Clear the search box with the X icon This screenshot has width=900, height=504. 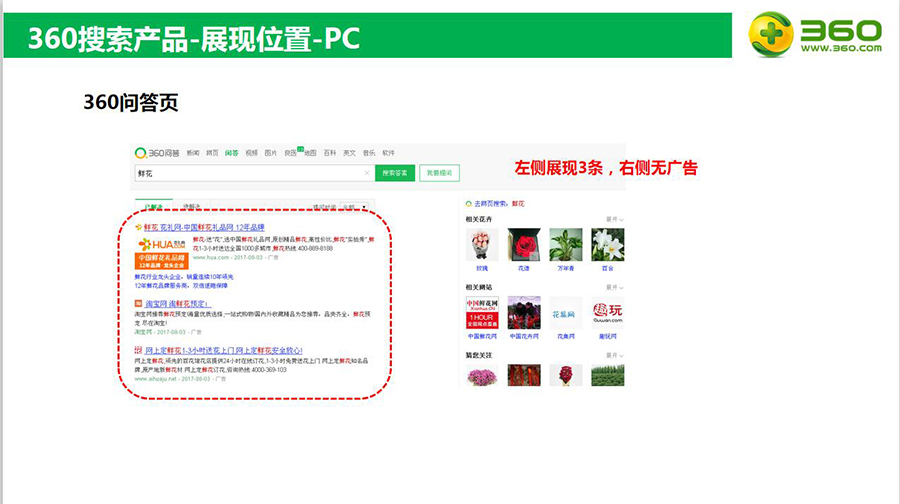point(366,173)
